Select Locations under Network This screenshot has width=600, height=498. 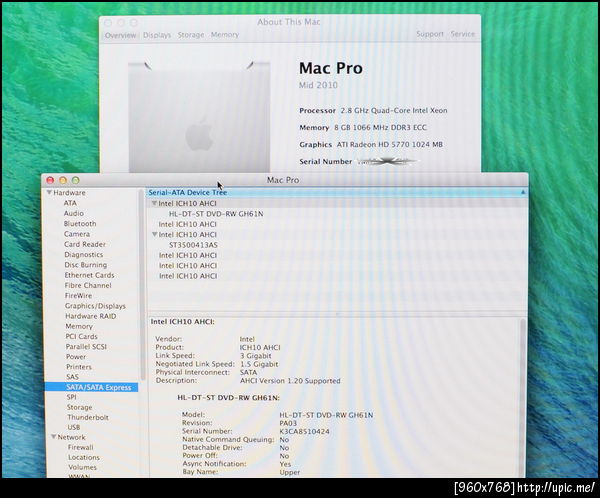tap(84, 457)
